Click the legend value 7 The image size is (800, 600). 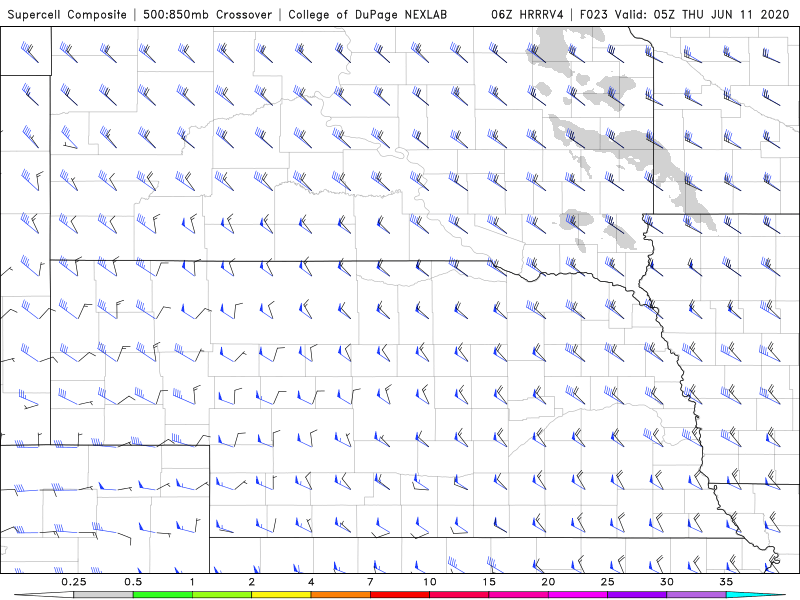tap(370, 582)
